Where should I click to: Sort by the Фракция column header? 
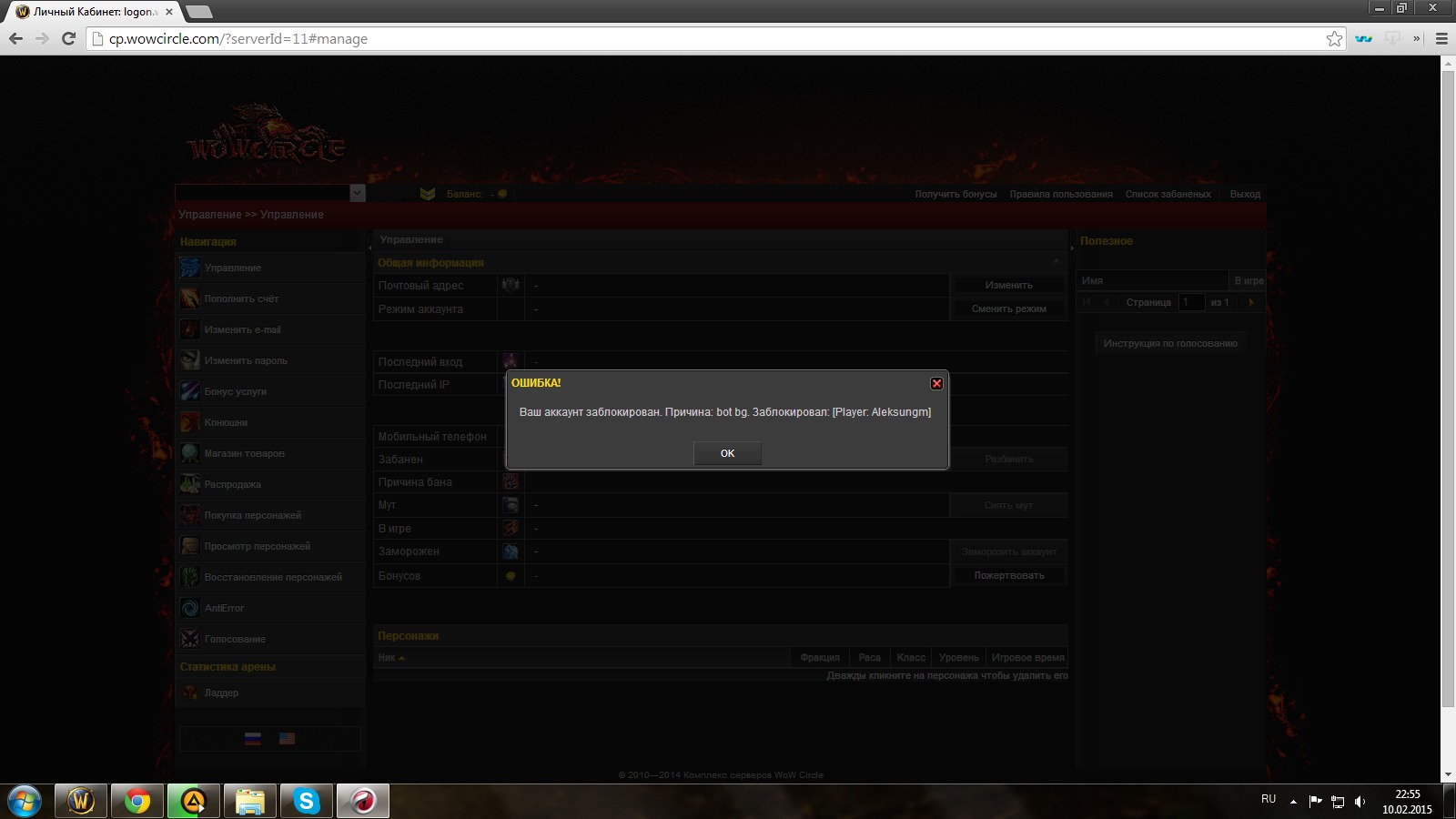point(820,657)
